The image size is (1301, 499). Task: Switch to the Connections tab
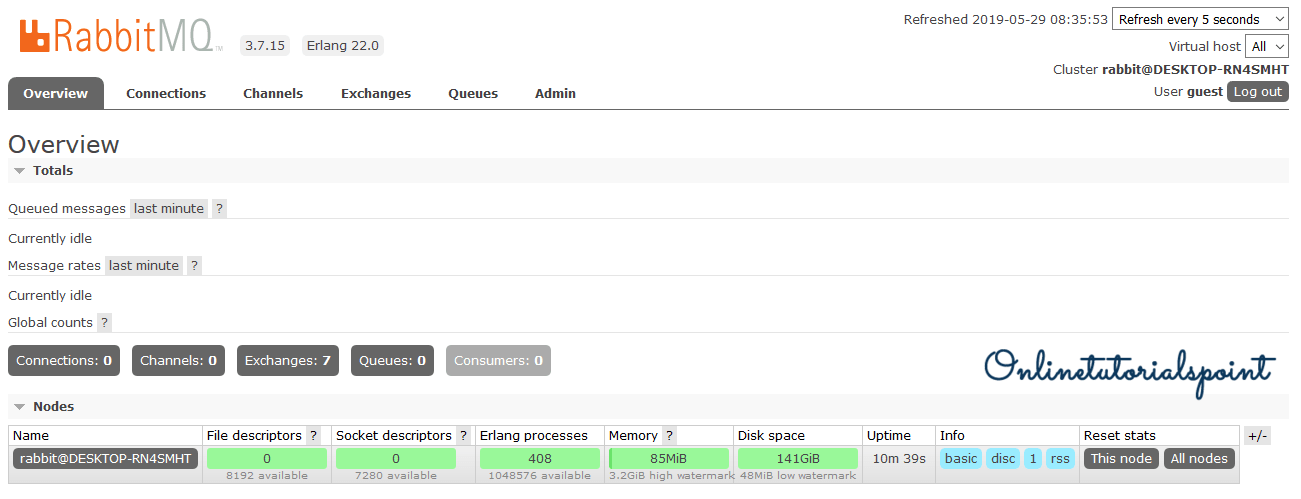(166, 93)
